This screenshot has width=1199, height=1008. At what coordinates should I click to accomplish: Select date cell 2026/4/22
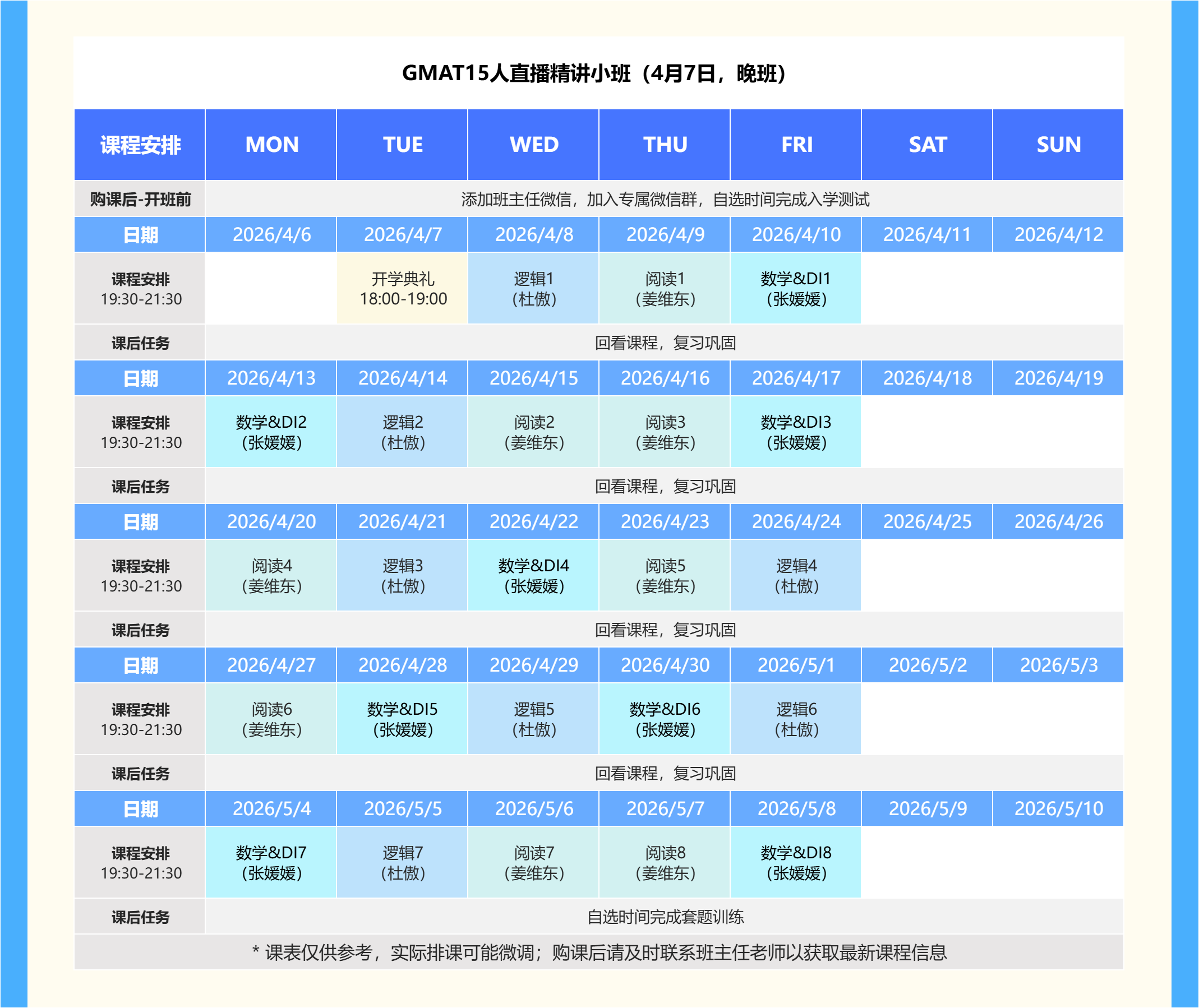pos(533,521)
